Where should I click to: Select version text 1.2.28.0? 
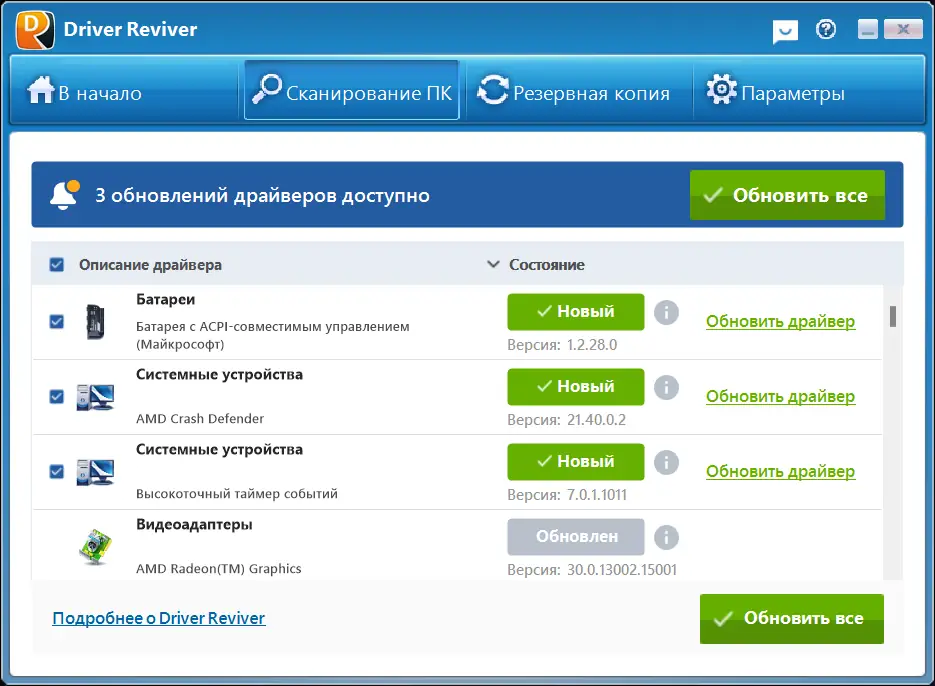click(592, 345)
